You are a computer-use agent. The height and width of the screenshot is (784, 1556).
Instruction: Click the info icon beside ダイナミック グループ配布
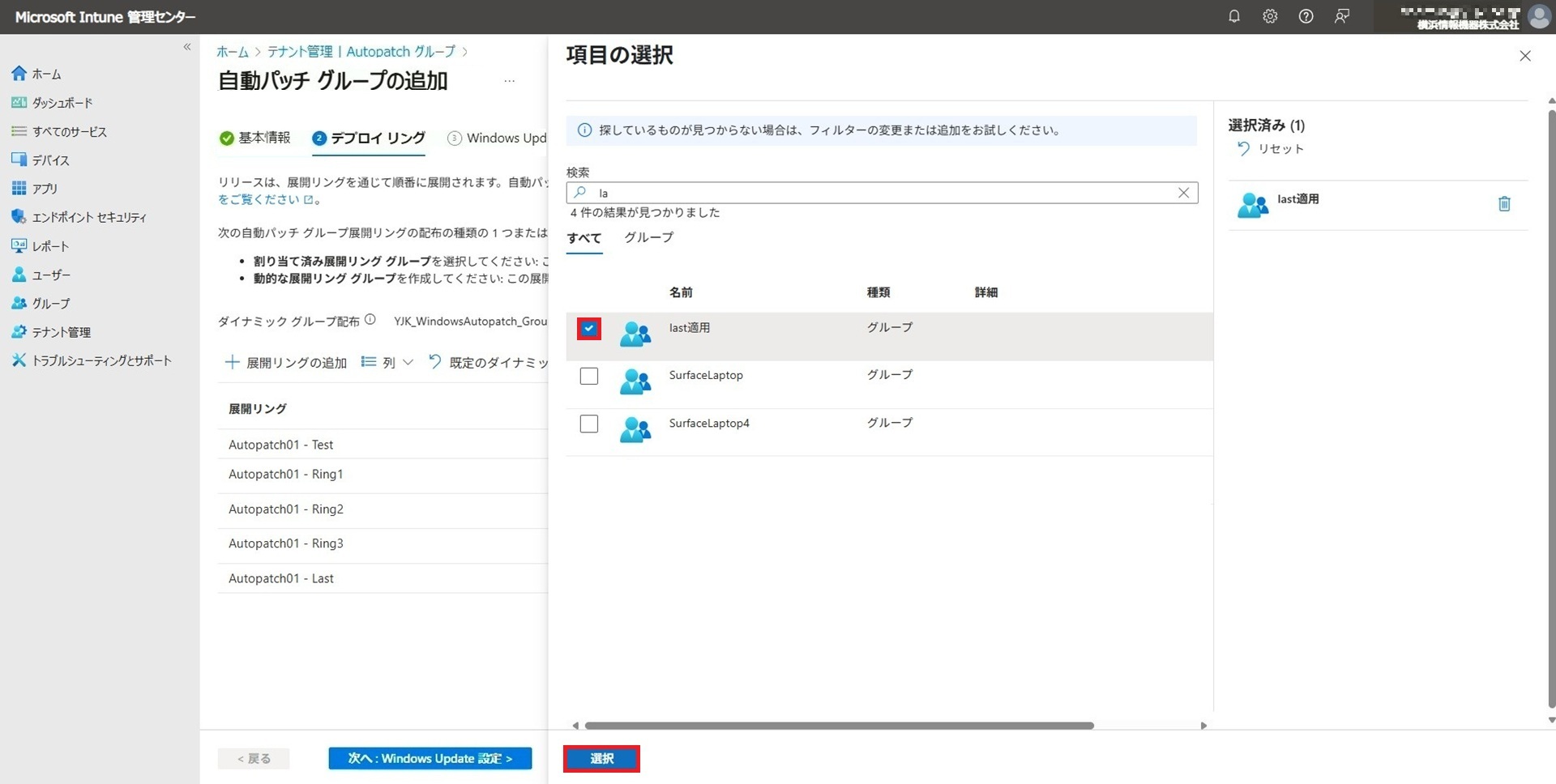point(370,320)
